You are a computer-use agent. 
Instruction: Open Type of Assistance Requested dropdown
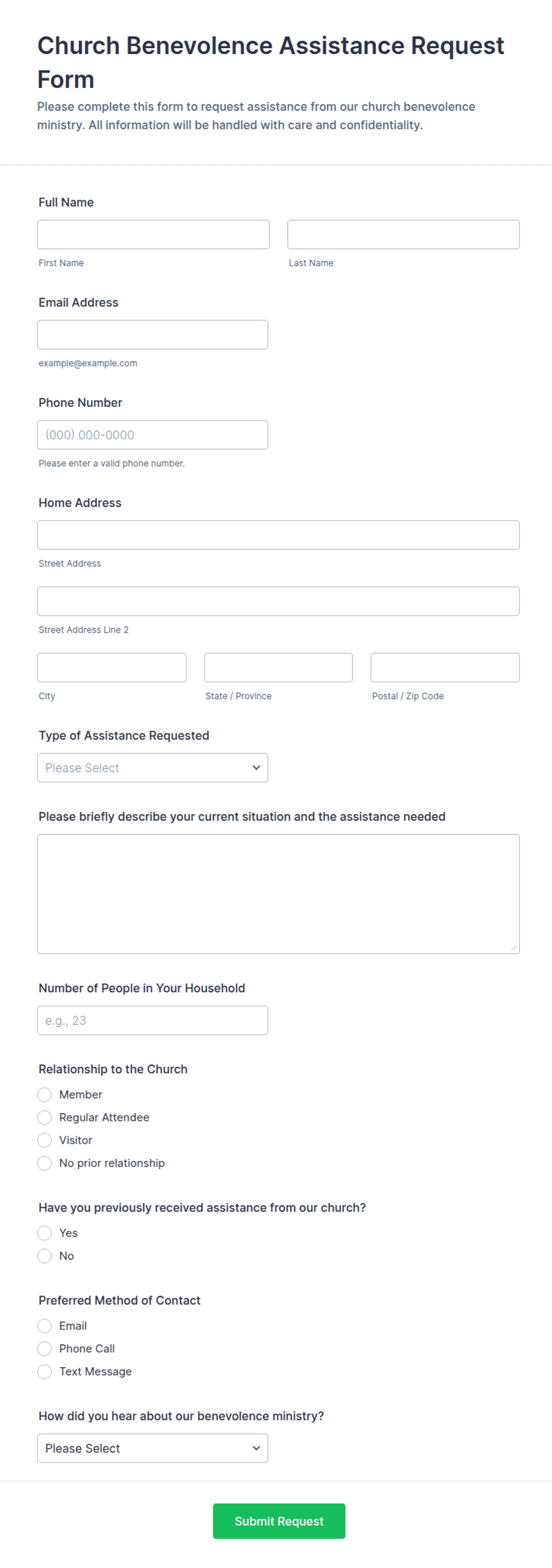pos(152,767)
